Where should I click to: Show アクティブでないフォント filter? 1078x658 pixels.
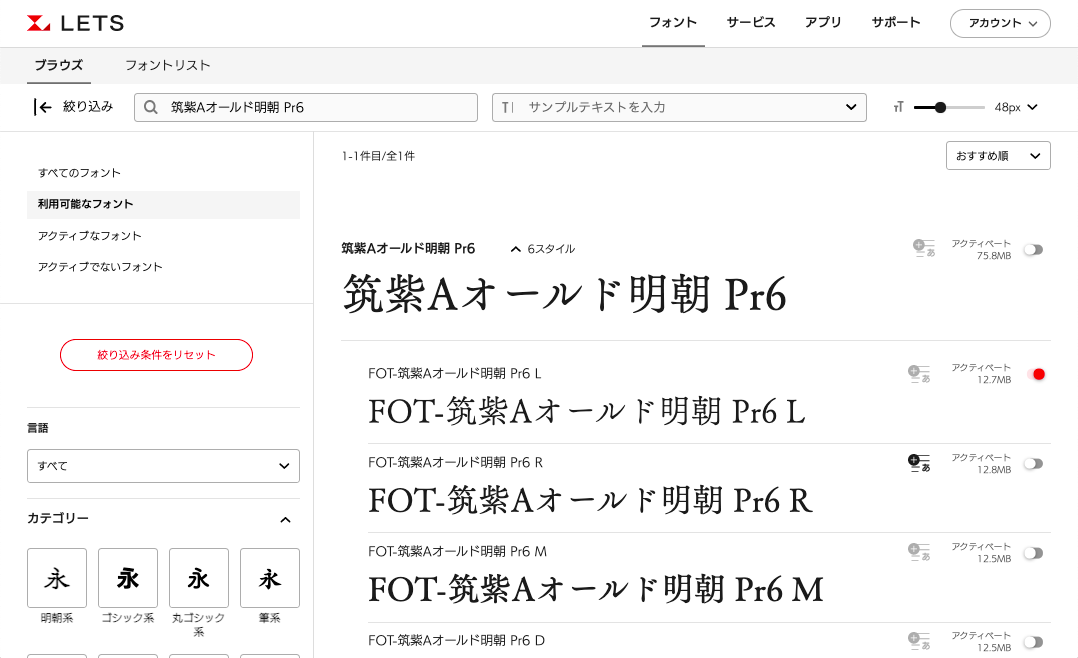pos(100,267)
